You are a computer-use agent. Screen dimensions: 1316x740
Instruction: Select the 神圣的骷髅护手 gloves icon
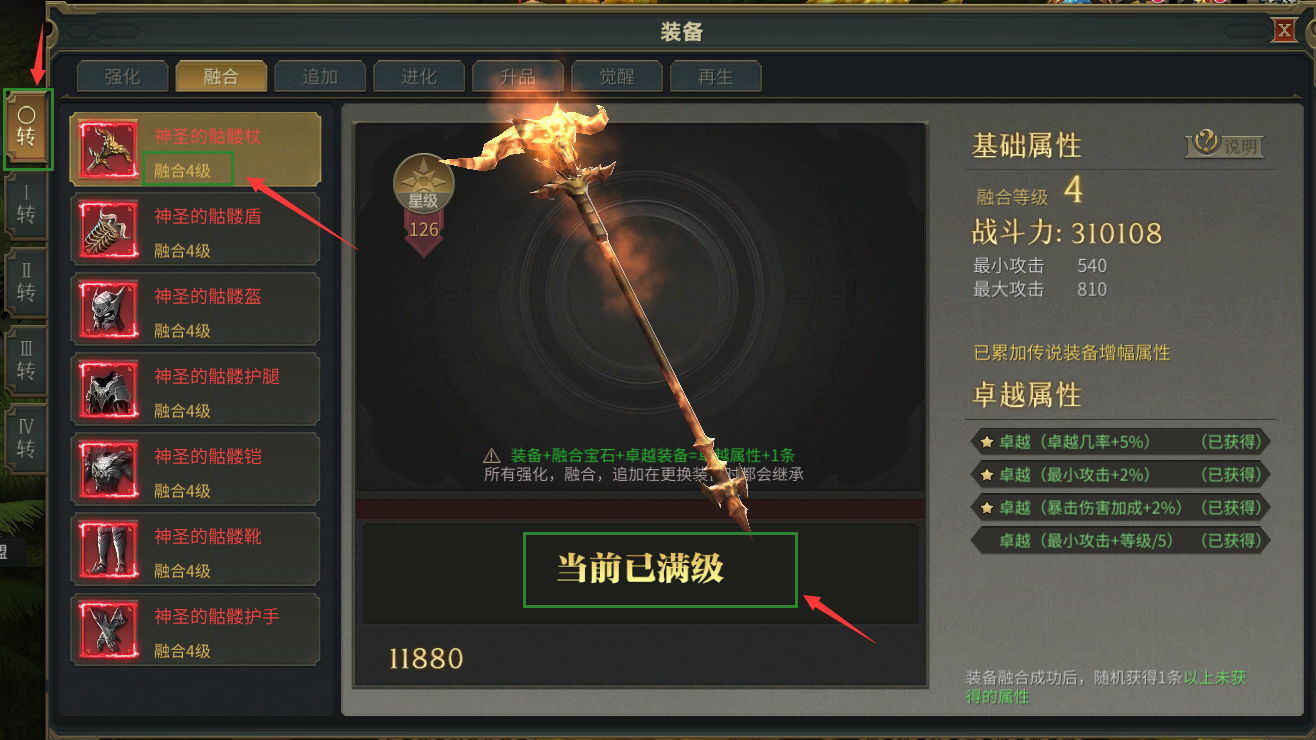tap(108, 630)
